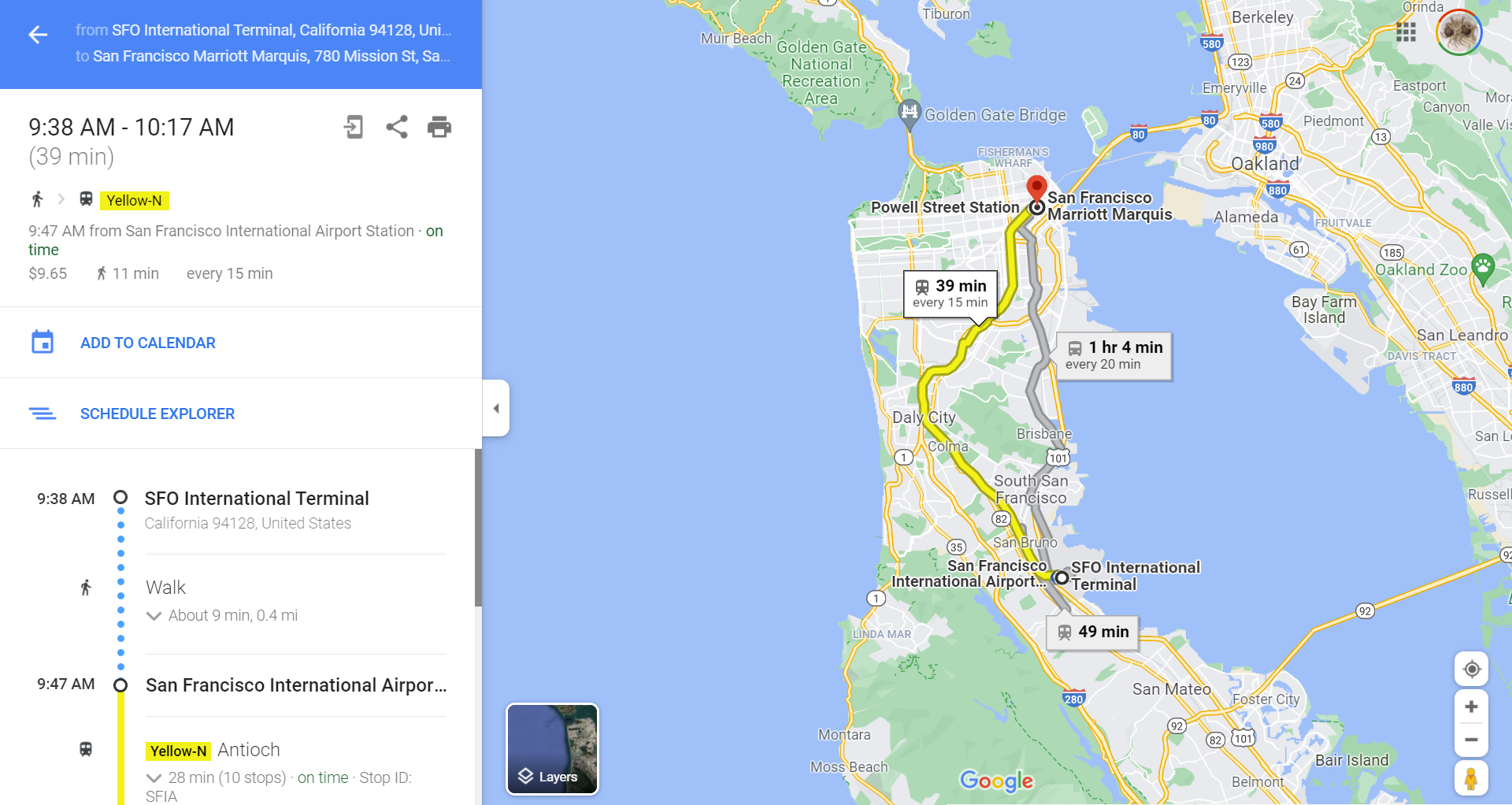Show your location on the map
The width and height of the screenshot is (1512, 805).
tap(1471, 670)
